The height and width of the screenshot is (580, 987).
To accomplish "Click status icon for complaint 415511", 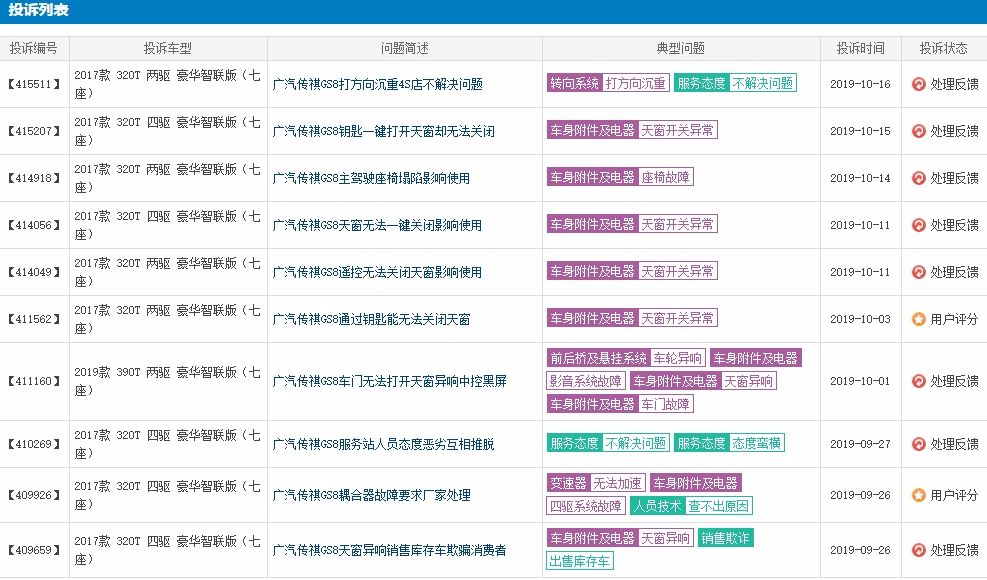I will 918,84.
